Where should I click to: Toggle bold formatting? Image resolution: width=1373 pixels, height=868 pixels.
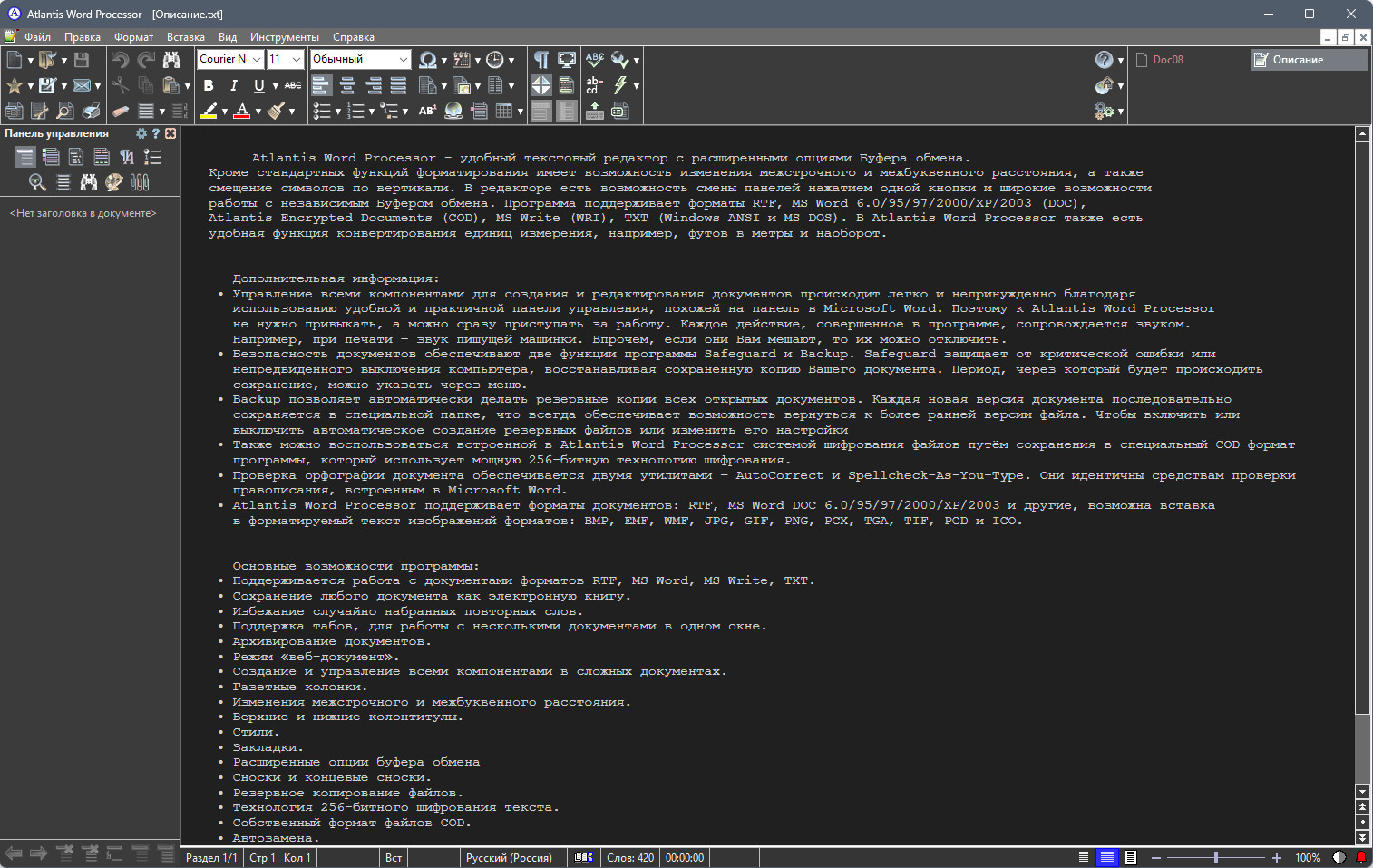(209, 85)
